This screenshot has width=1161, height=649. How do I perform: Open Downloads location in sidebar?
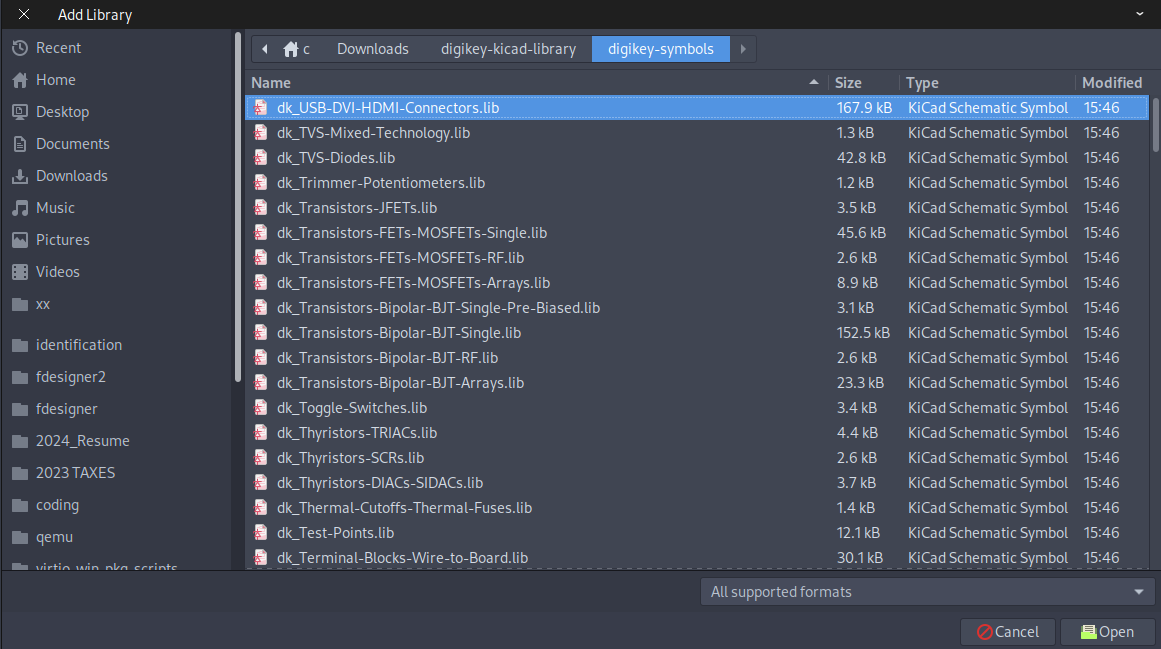pyautogui.click(x=72, y=176)
